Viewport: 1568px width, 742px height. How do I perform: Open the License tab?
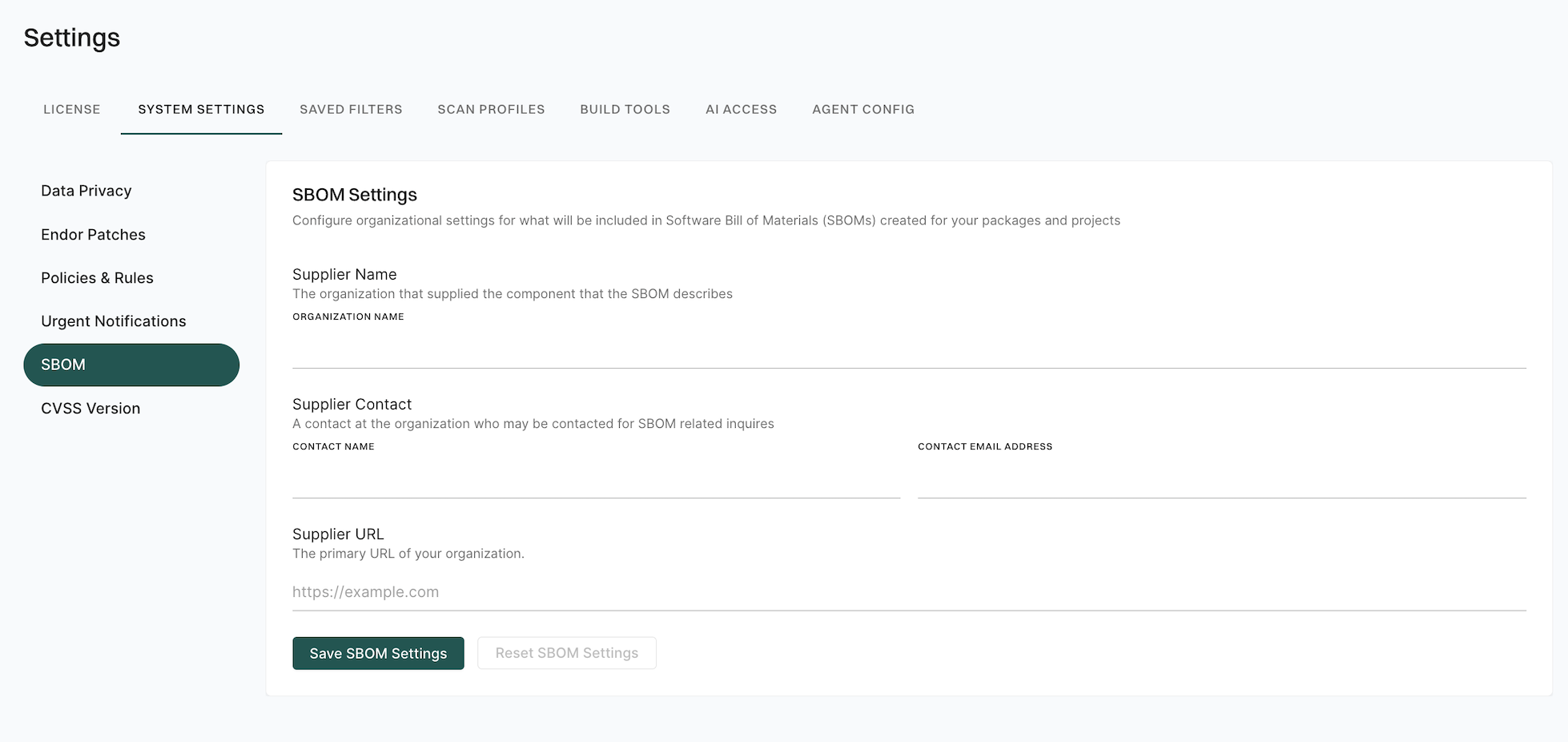click(x=72, y=110)
